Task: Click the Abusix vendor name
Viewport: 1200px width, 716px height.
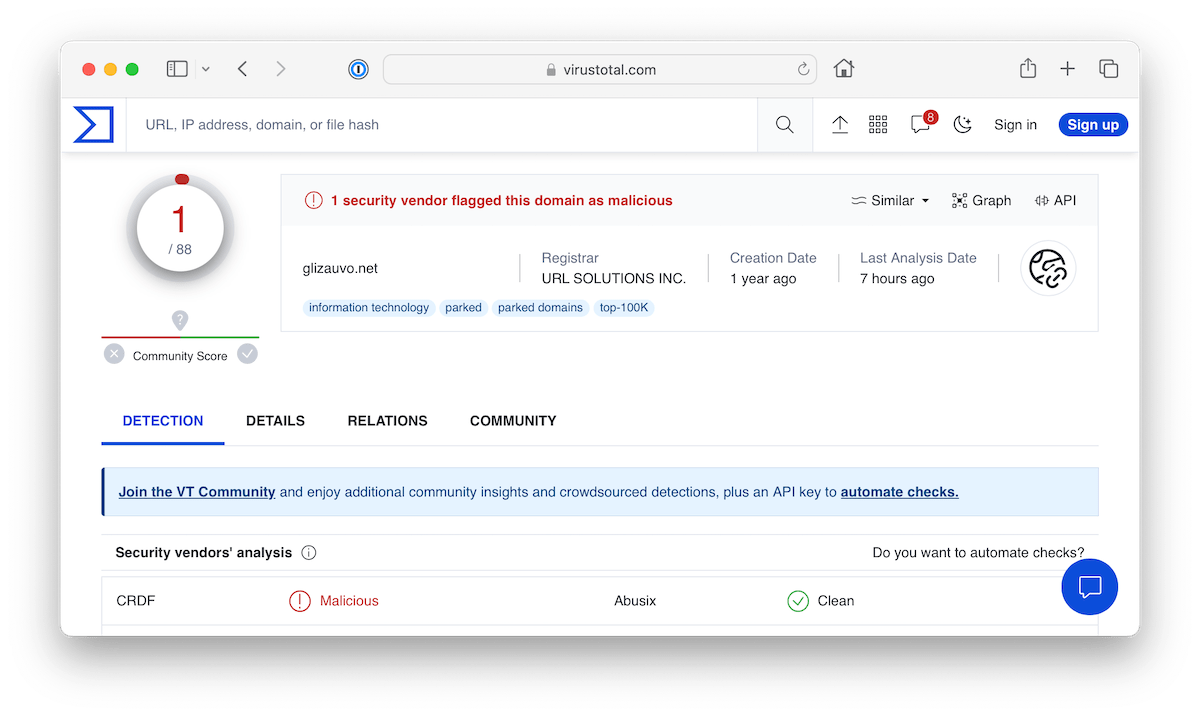Action: 635,601
